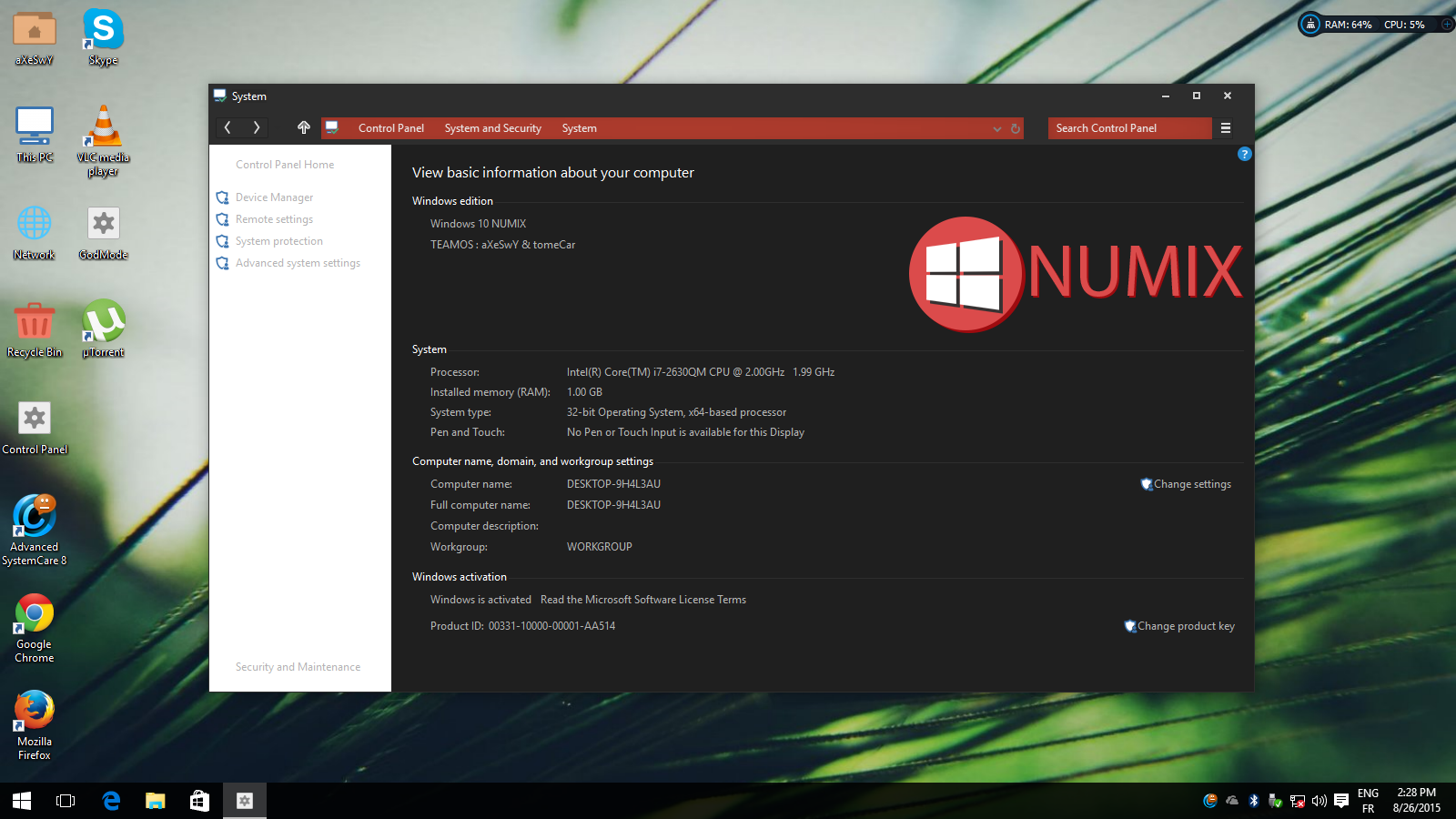This screenshot has height=819, width=1456.
Task: Select the Recycle Bin icon
Action: (x=35, y=329)
